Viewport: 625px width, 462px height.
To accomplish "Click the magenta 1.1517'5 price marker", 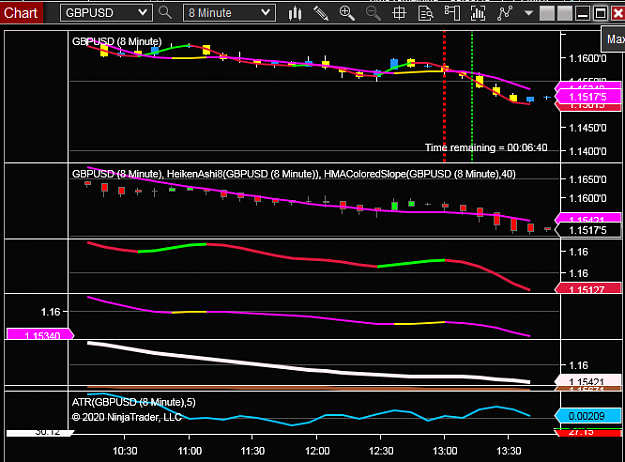I will point(588,97).
